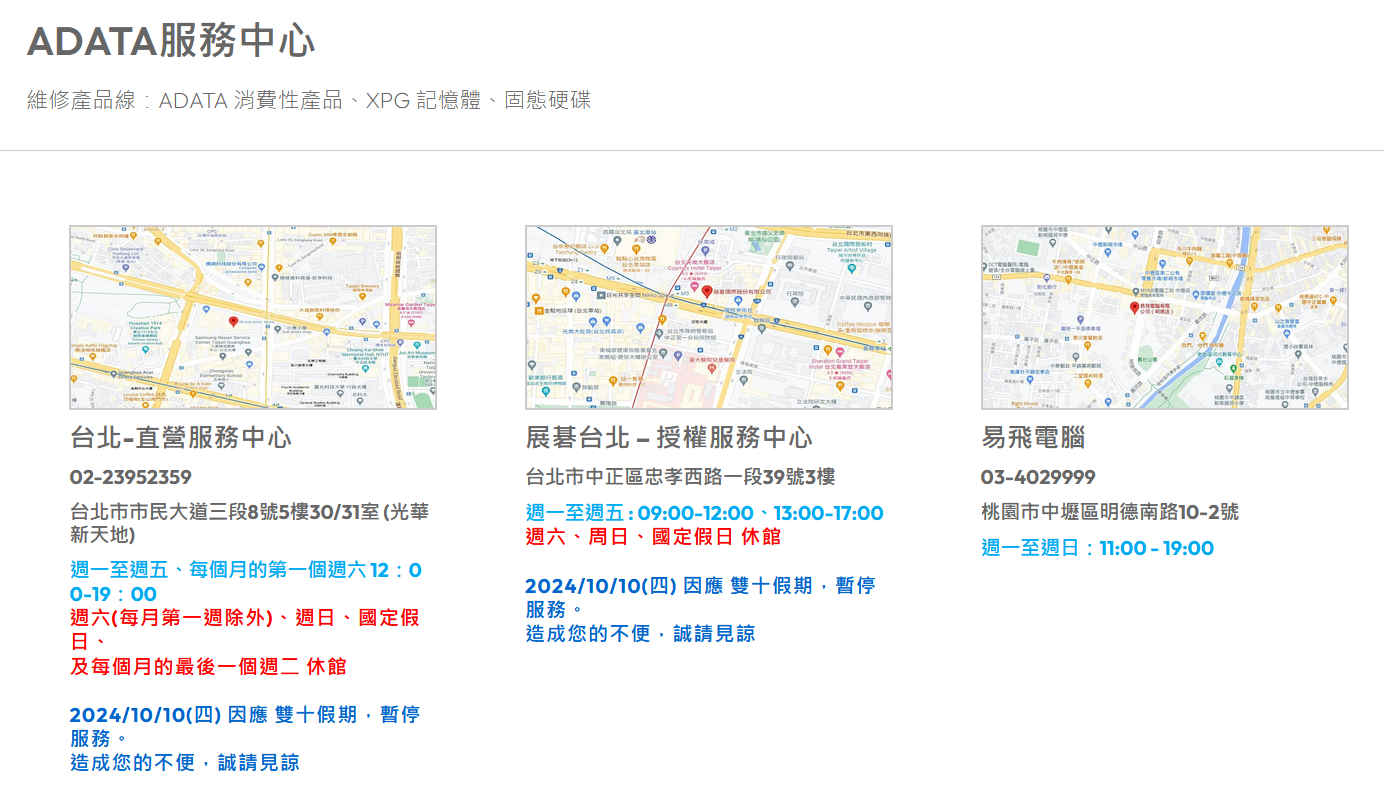
Task: Click the red pin on the 展碁台北 map
Action: pyautogui.click(x=706, y=291)
